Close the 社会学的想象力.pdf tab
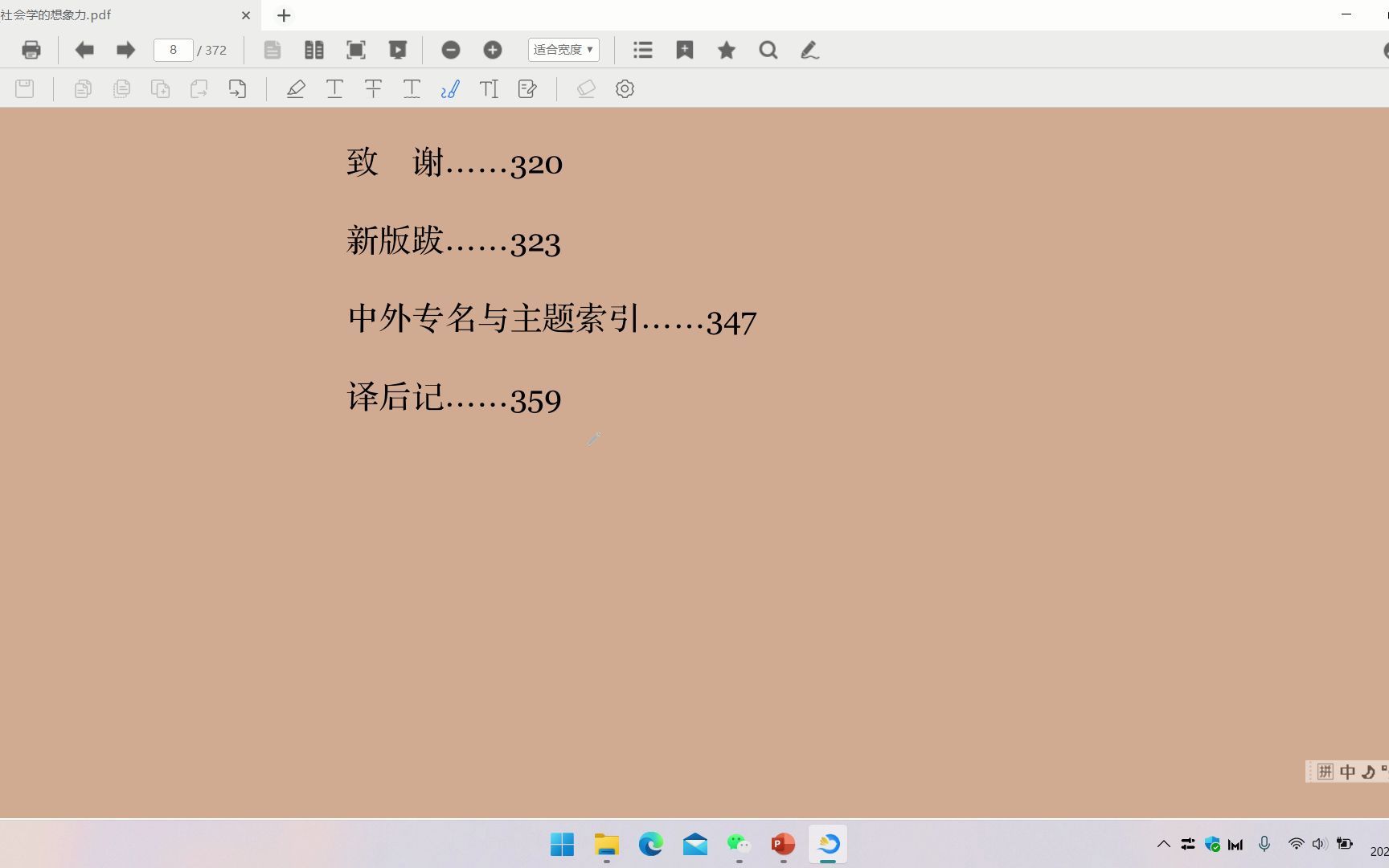 click(x=246, y=15)
